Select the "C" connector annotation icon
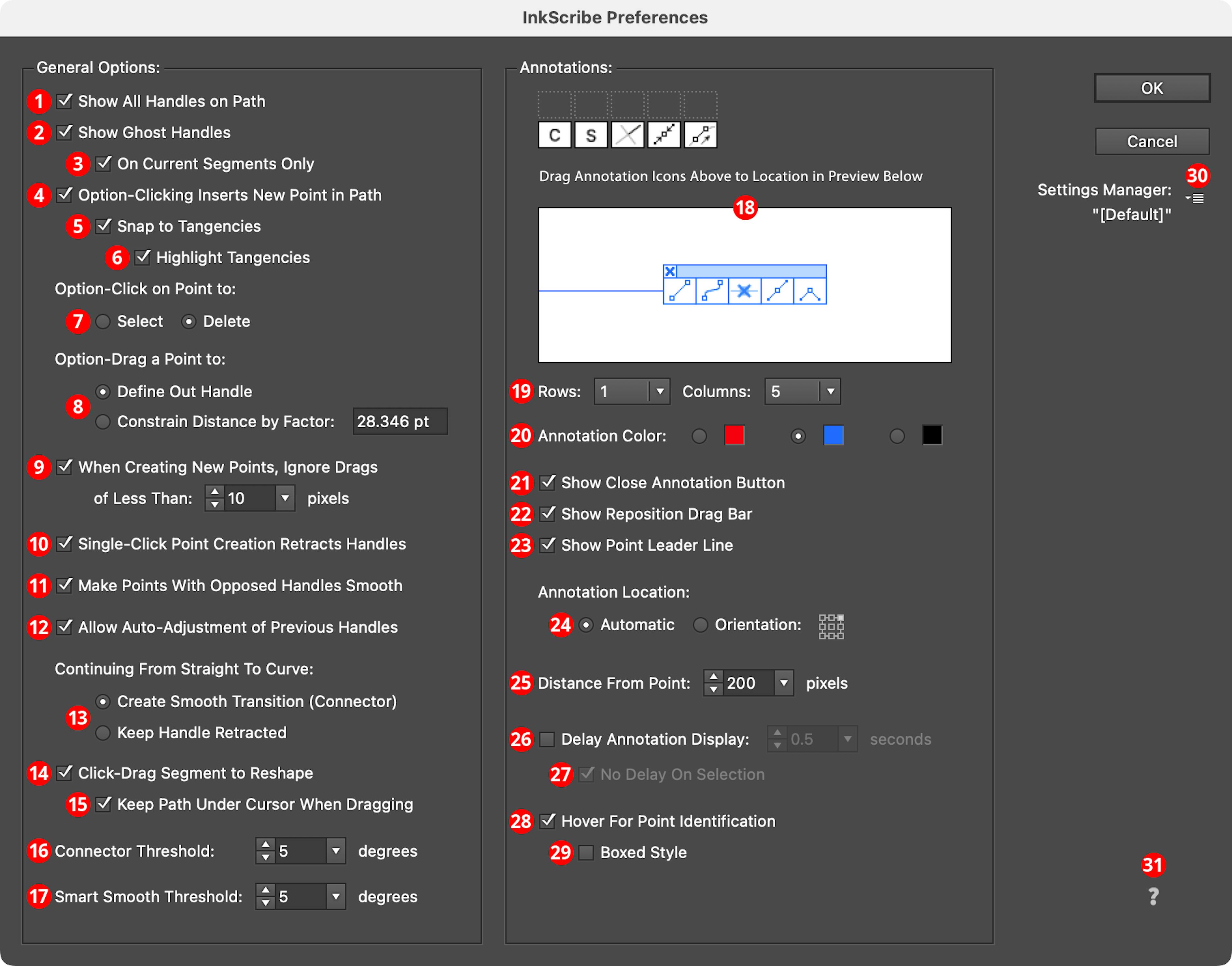1232x966 pixels. [554, 135]
